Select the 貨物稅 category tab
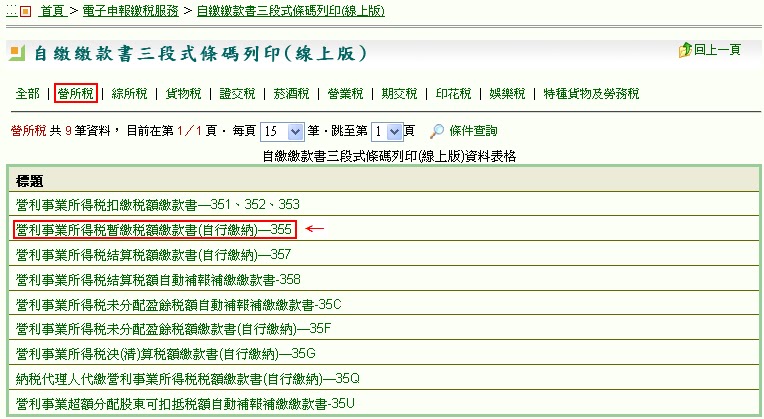This screenshot has width=764, height=419. click(183, 93)
